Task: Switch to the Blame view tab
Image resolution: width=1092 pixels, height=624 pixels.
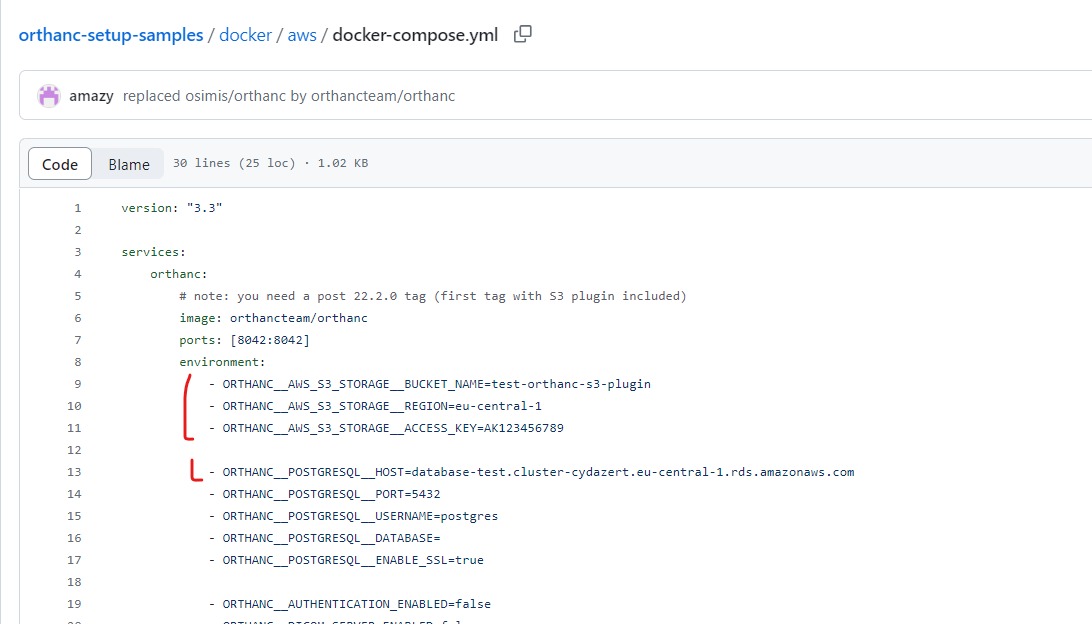Action: point(129,164)
